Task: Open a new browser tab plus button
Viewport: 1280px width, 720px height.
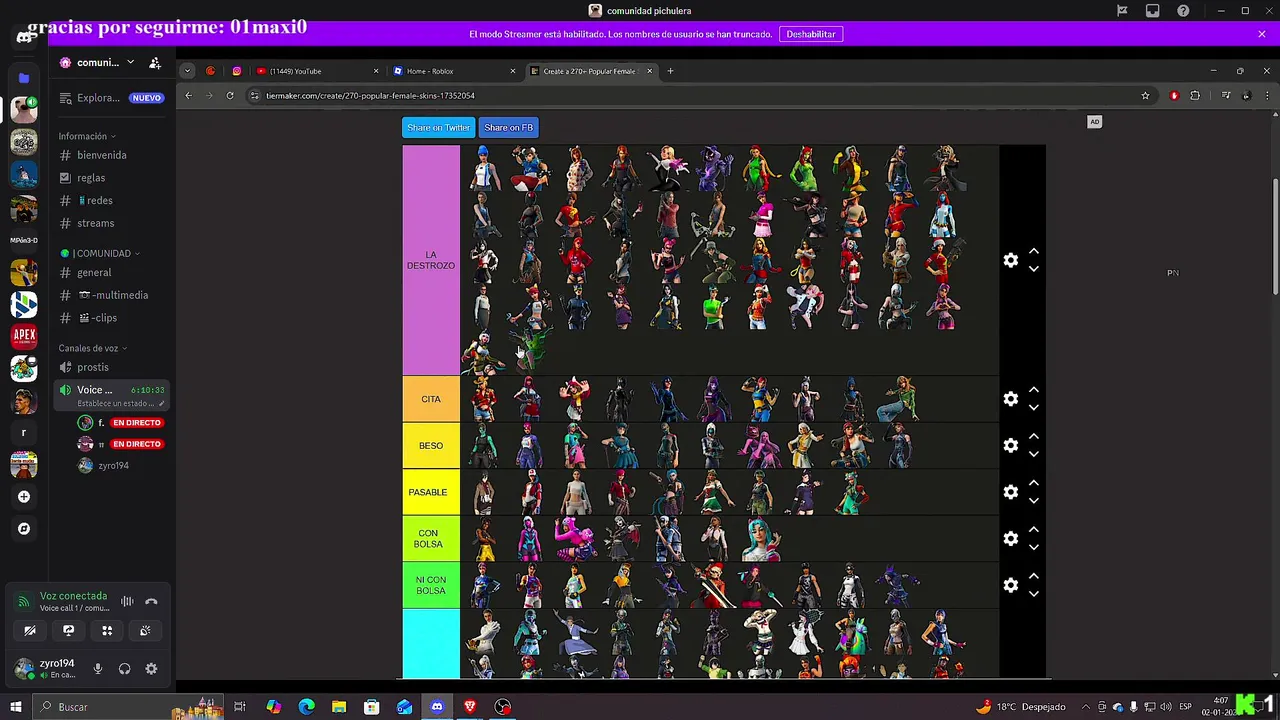Action: click(670, 71)
